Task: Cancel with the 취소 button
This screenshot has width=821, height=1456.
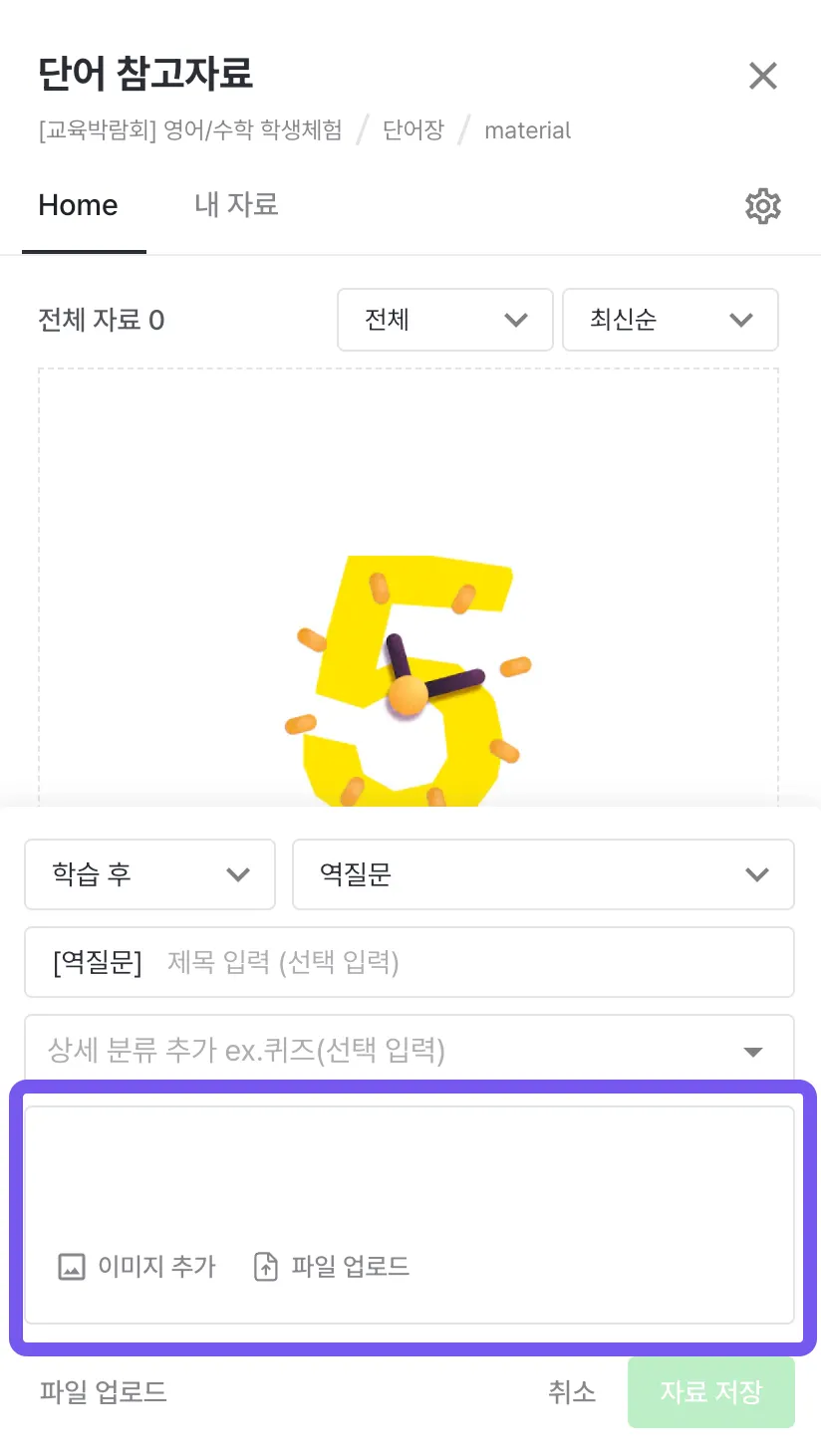Action: [x=572, y=1391]
